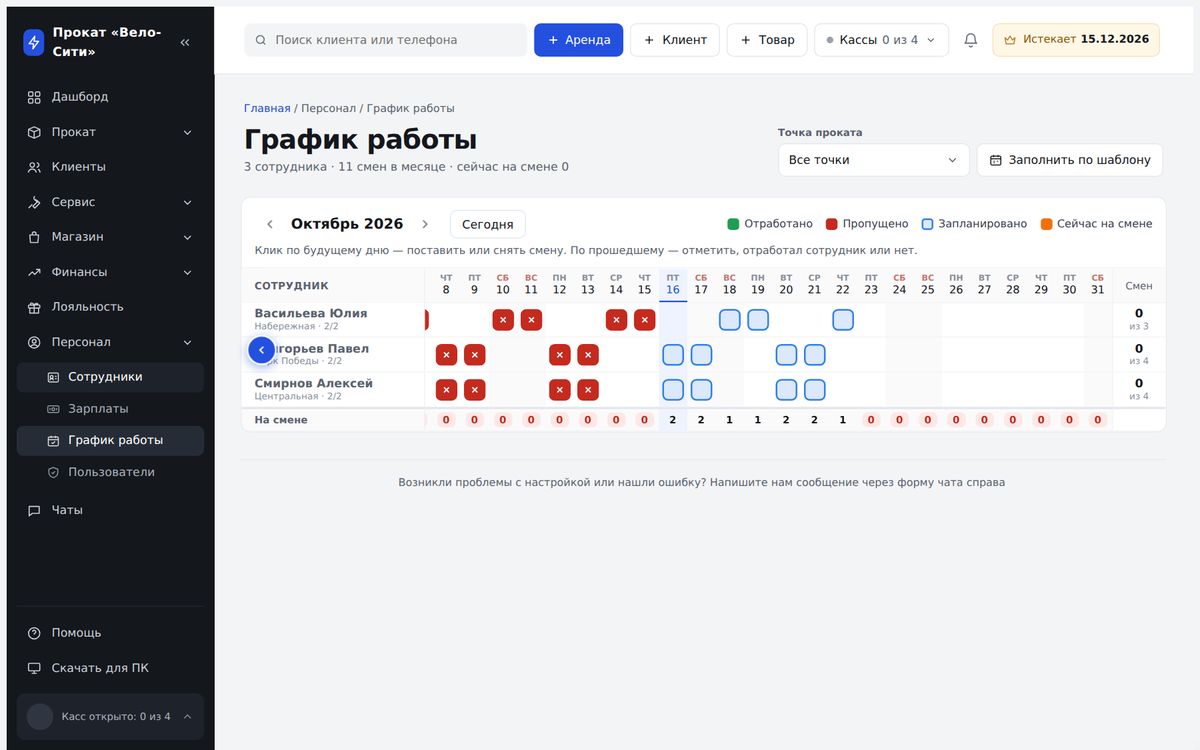Expand the Касс открыто panel at bottom
This screenshot has width=1200, height=750.
(110, 716)
